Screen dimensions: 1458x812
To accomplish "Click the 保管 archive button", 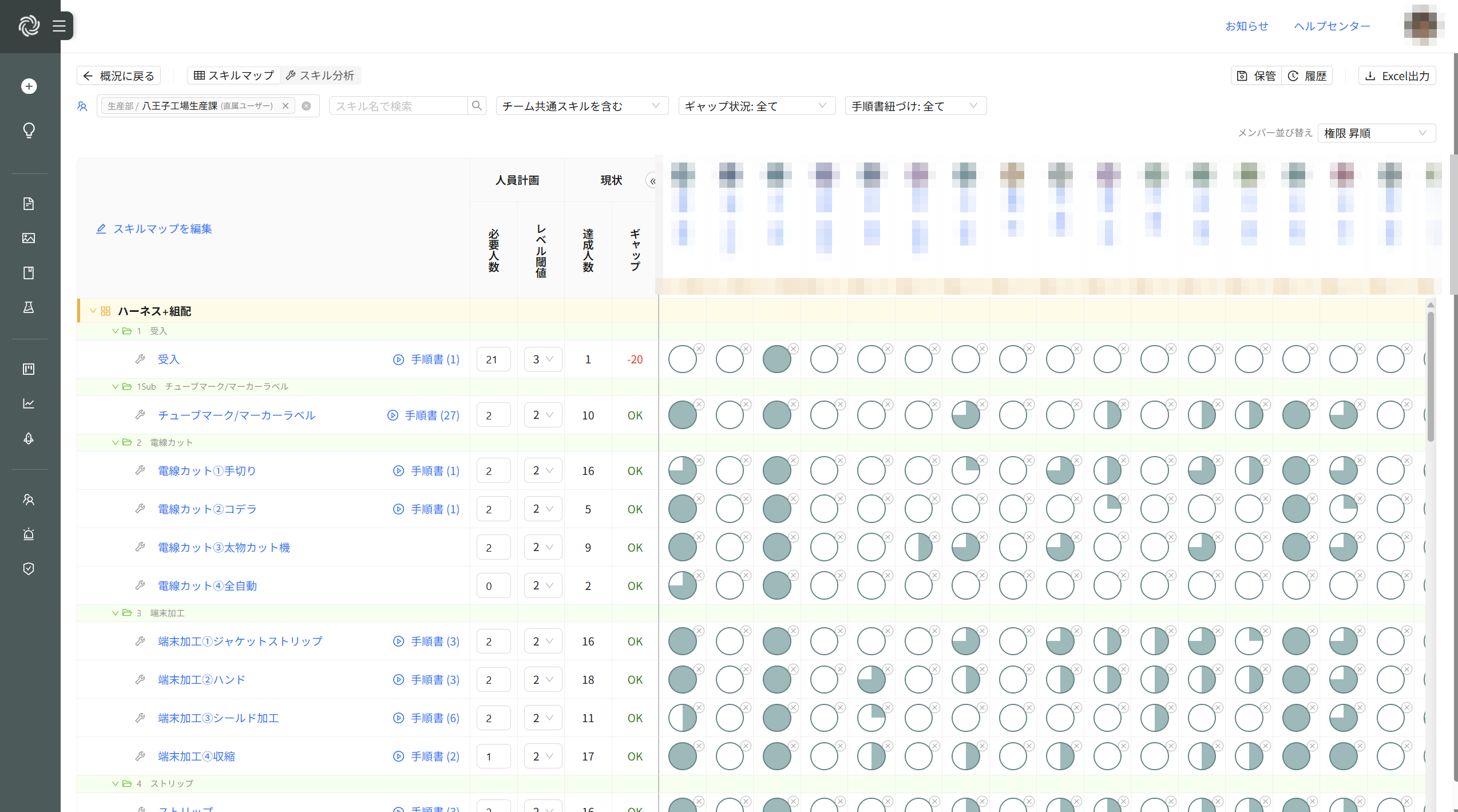I will [x=1256, y=76].
